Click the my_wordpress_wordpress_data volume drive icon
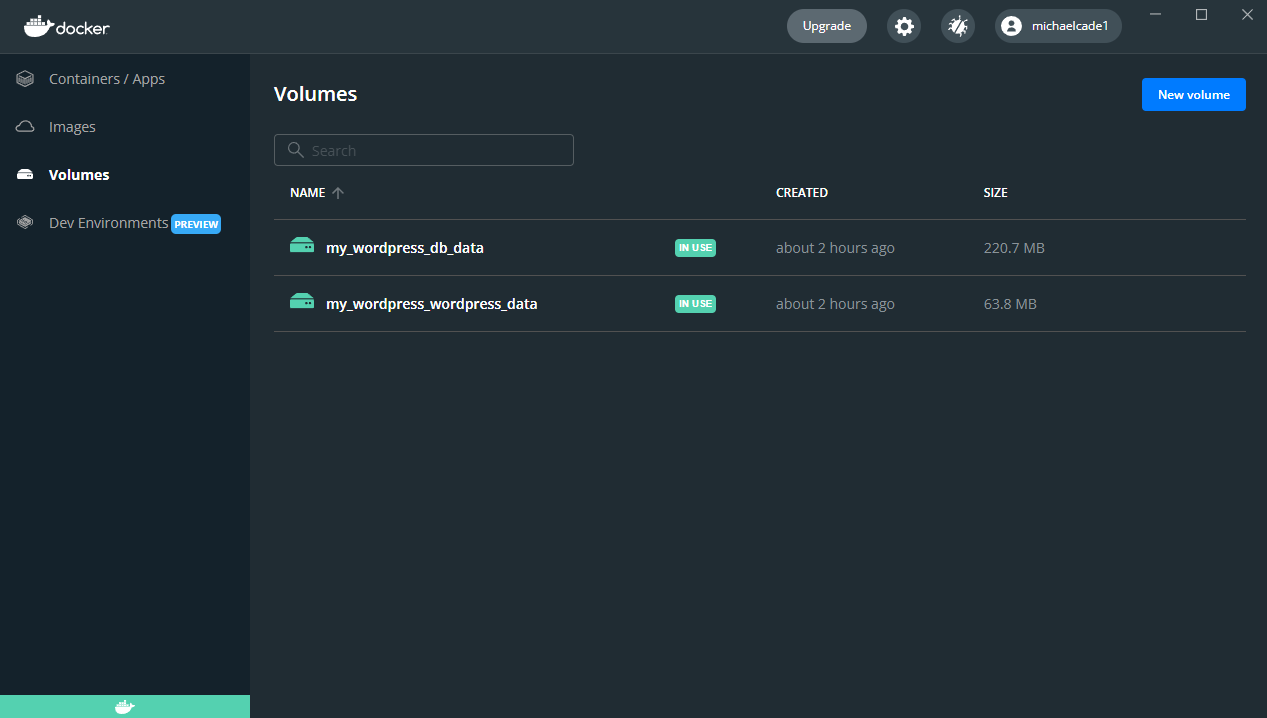Image resolution: width=1267 pixels, height=718 pixels. coord(302,302)
